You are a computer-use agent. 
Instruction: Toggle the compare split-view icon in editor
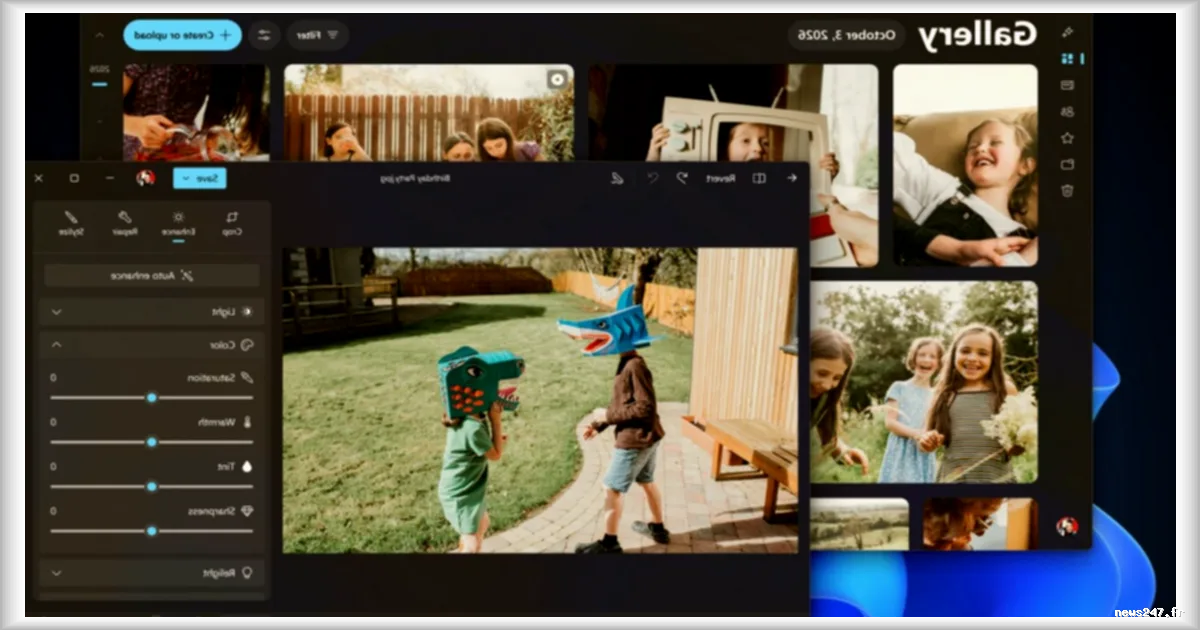759,178
